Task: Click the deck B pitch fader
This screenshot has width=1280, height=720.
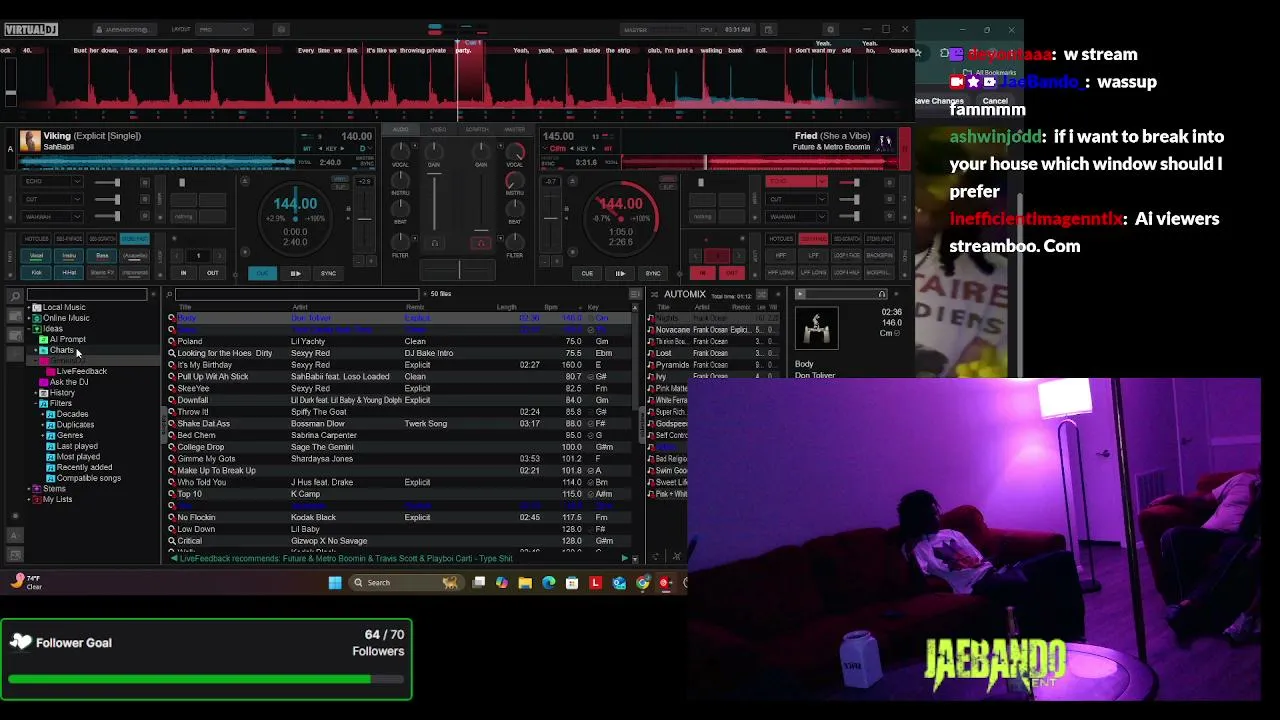Action: tap(550, 217)
